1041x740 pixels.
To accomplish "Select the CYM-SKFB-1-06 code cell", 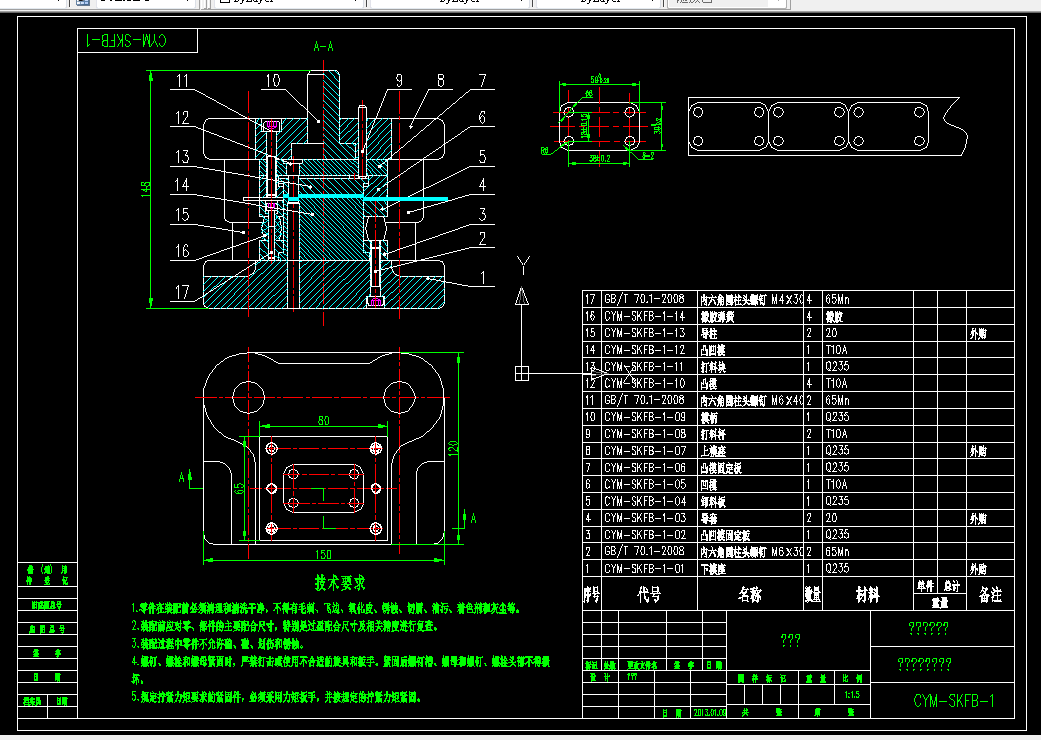I will pos(644,467).
